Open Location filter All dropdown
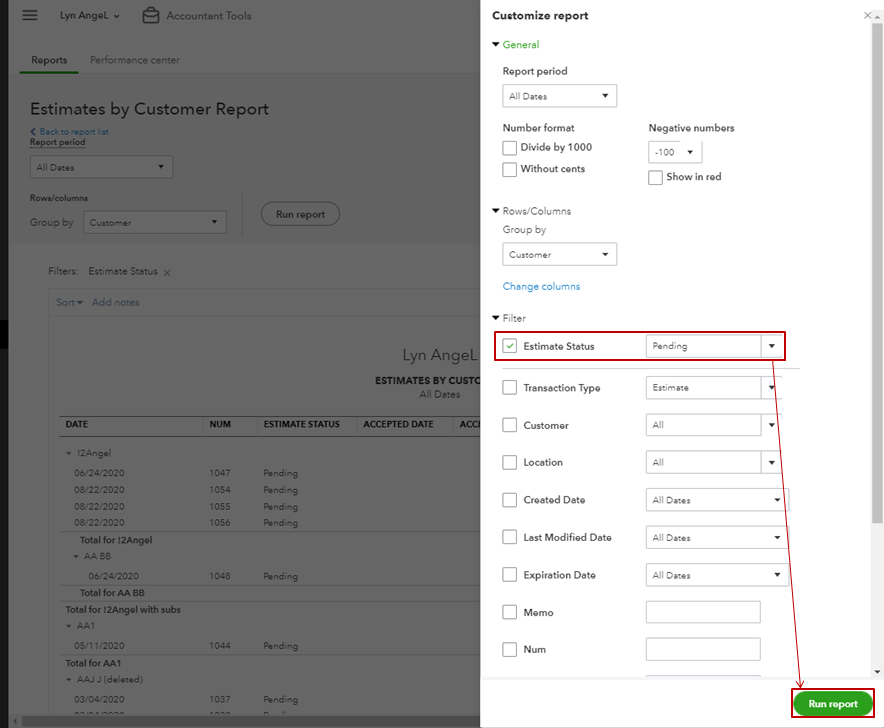884x728 pixels. pos(772,462)
